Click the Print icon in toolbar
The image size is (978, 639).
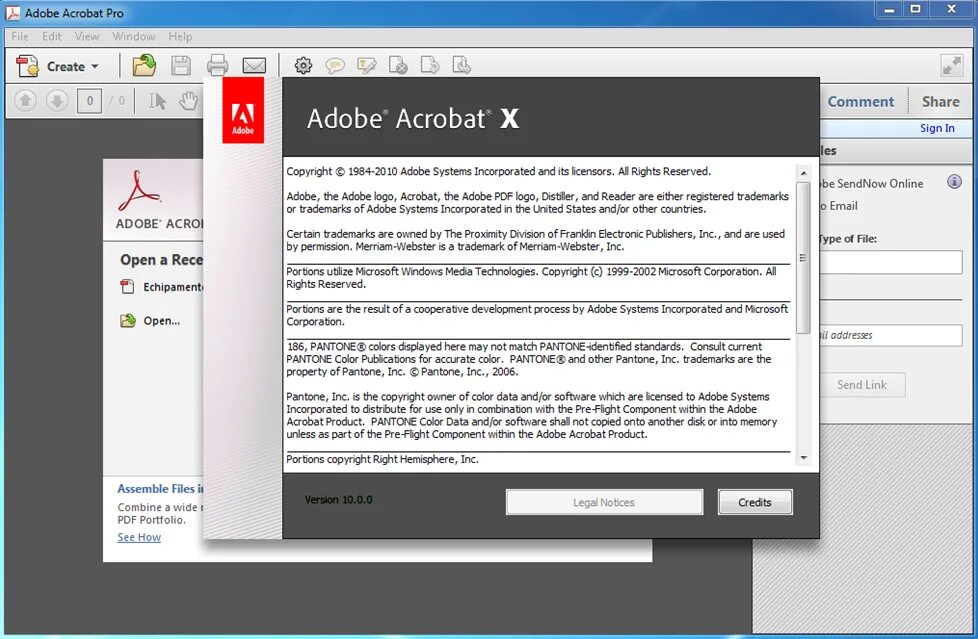point(217,65)
